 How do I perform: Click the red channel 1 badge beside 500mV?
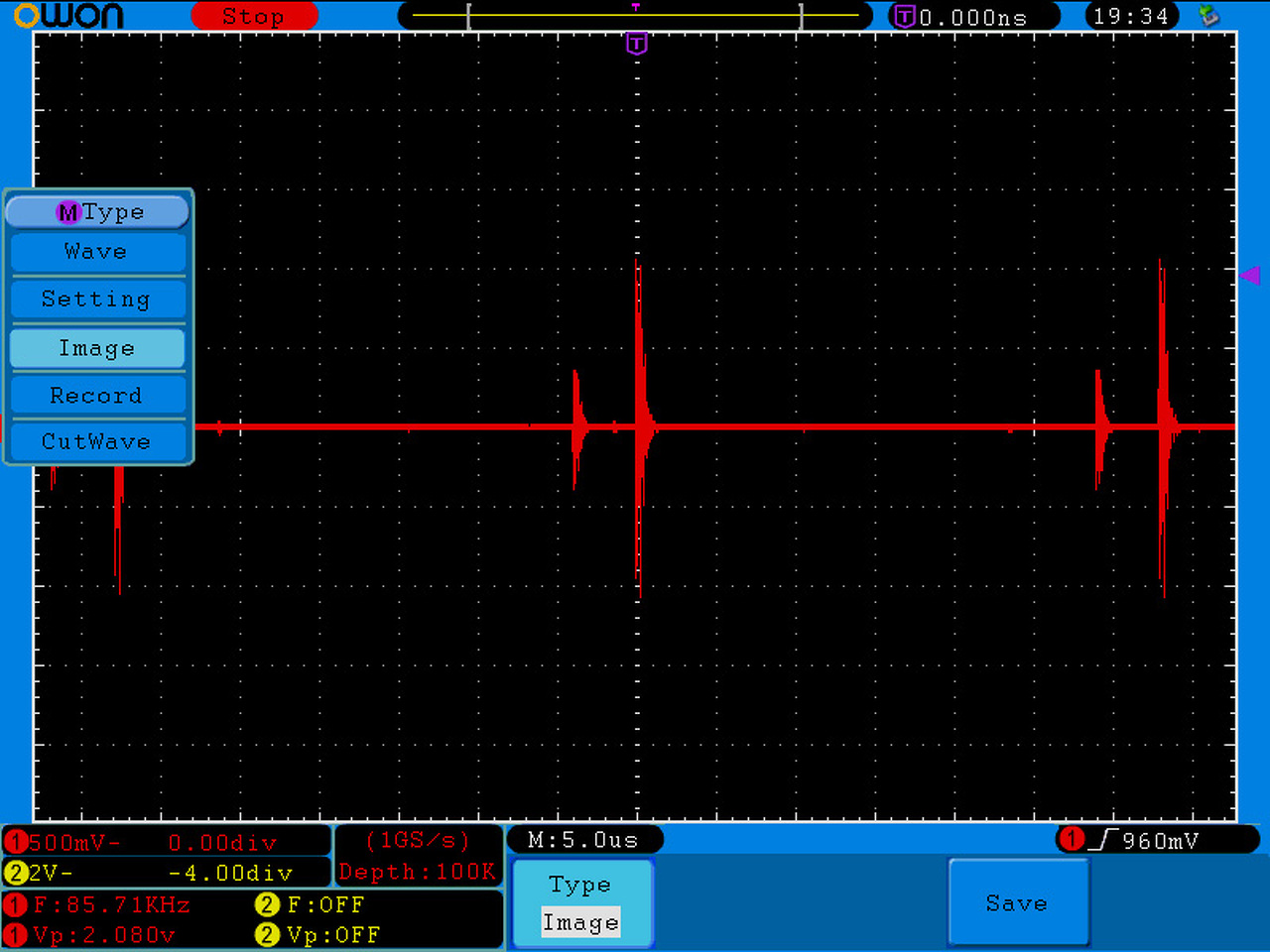(16, 843)
